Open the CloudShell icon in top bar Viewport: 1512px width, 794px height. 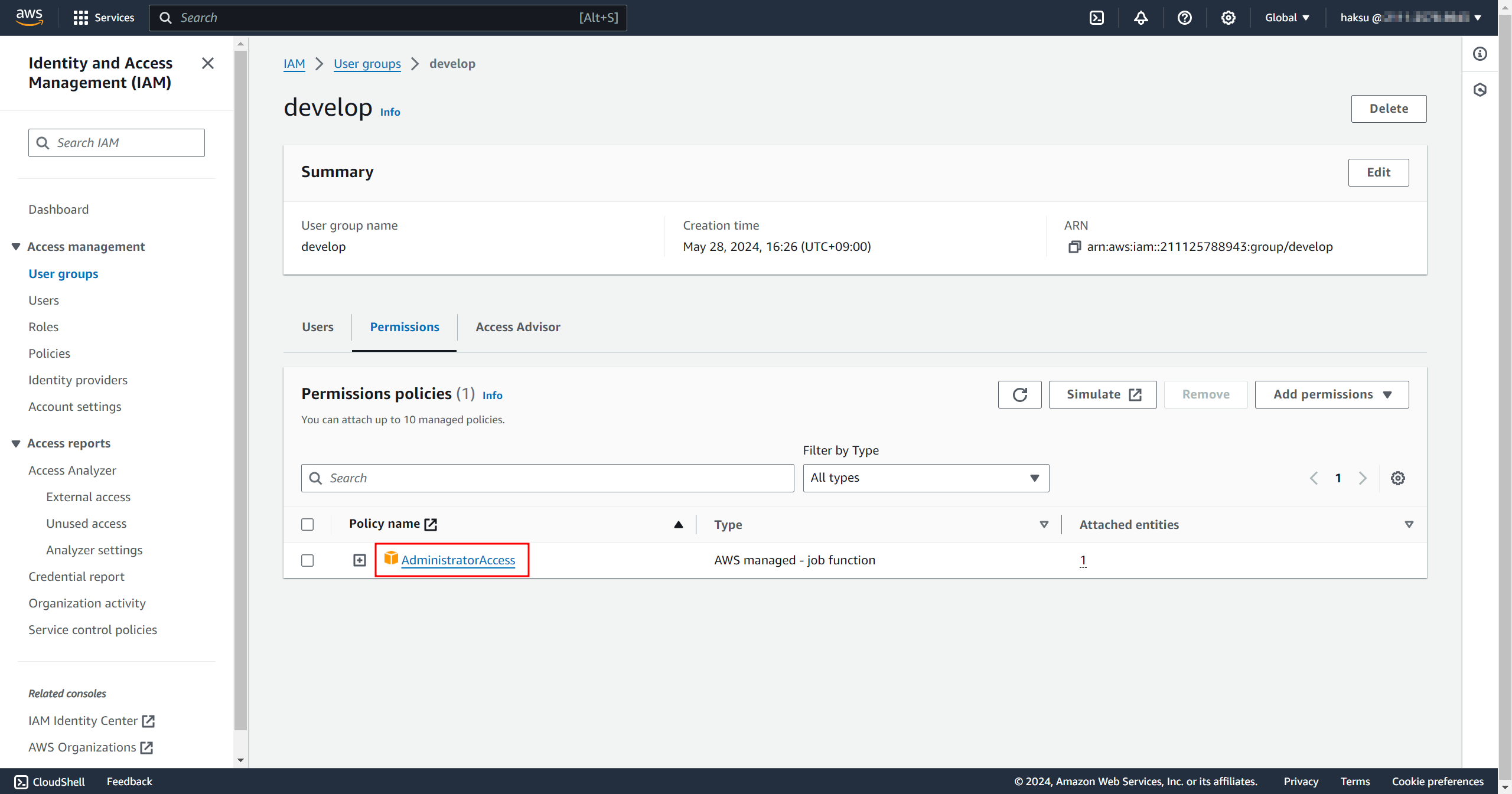(x=1097, y=18)
